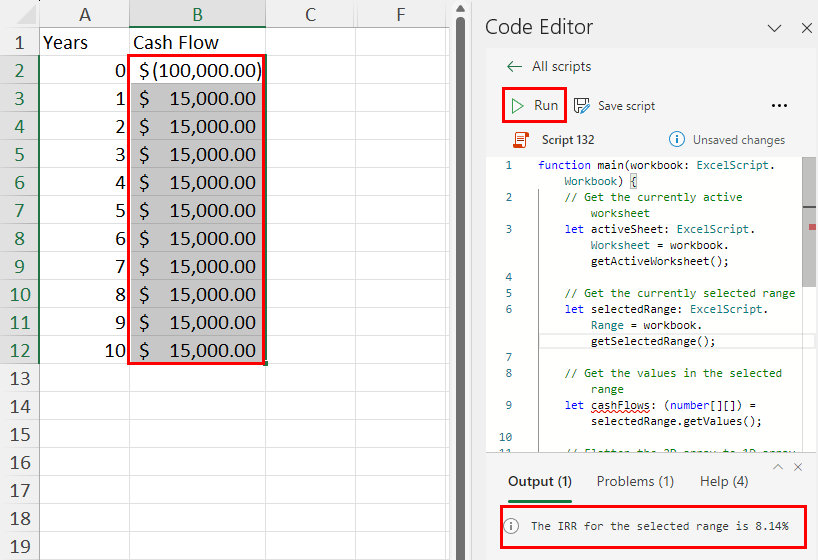Screen dimensions: 818x560
Task: Select the year 5 cell in column A
Action: pyautogui.click(x=85, y=210)
